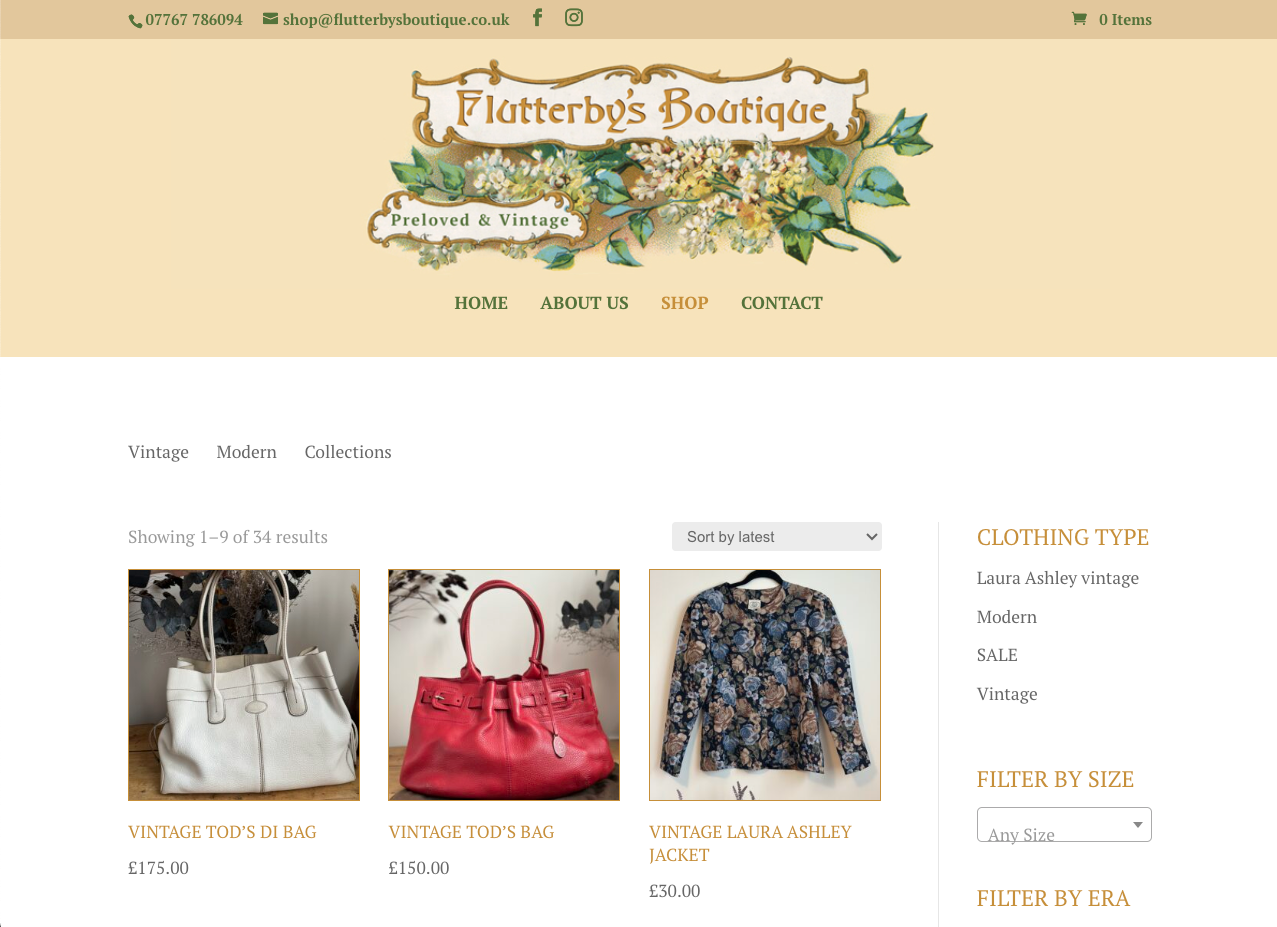1277x927 pixels.
Task: Switch to the Collections category tab
Action: pyautogui.click(x=348, y=452)
